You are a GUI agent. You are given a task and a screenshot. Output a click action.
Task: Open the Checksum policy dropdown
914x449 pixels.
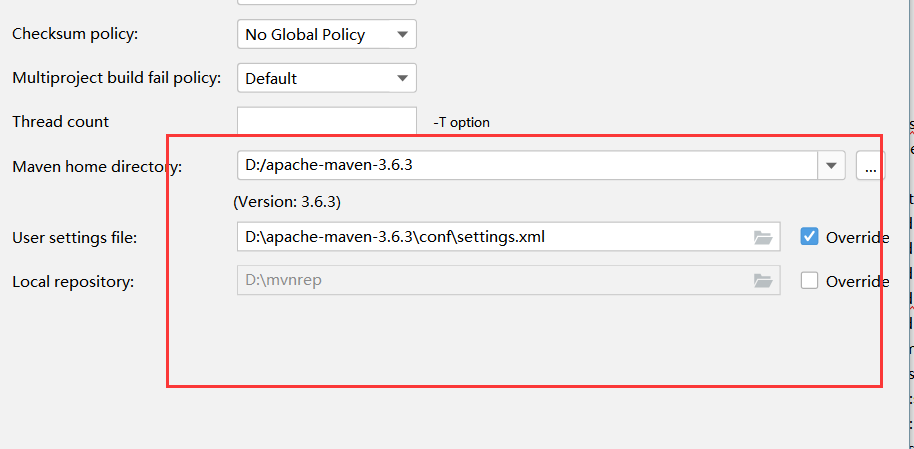coord(326,34)
